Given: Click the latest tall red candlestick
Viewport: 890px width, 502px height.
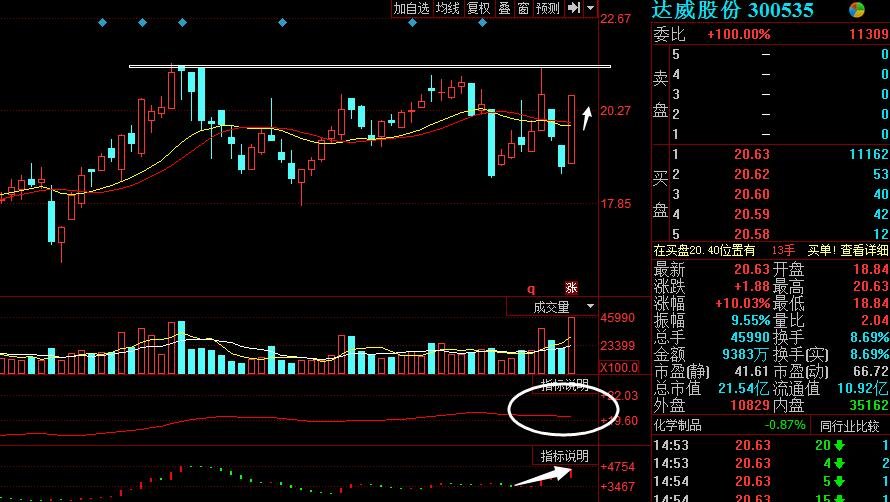Looking at the screenshot, I should (572, 129).
